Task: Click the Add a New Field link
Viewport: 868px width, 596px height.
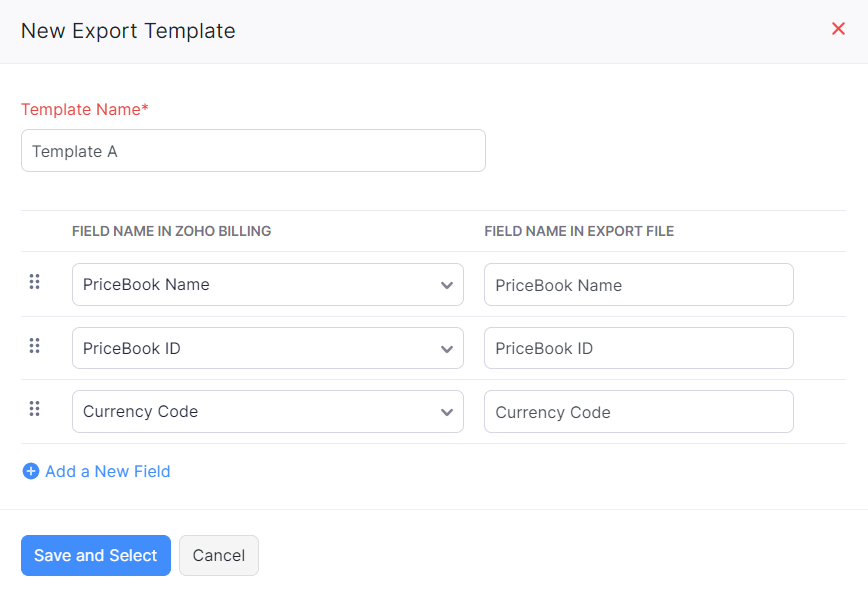Action: pyautogui.click(x=107, y=471)
